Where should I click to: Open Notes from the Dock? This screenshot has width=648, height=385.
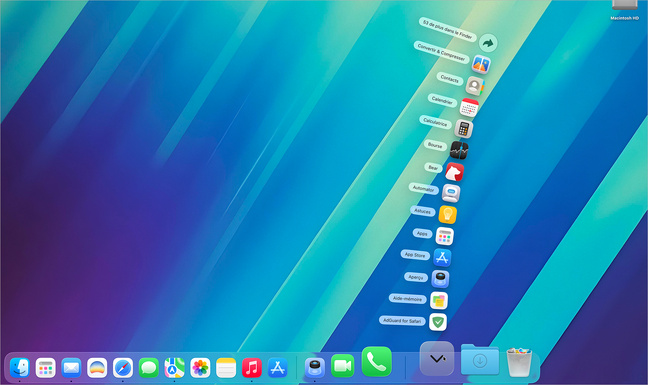[x=226, y=367]
